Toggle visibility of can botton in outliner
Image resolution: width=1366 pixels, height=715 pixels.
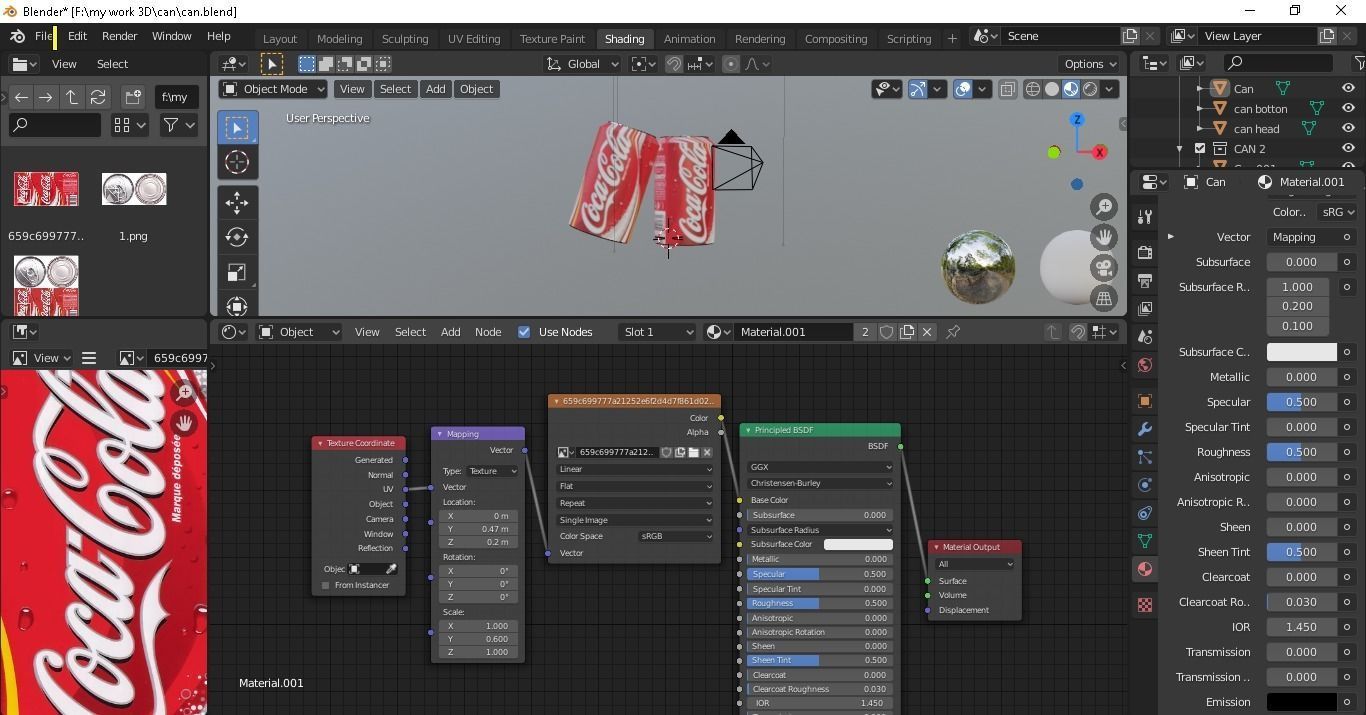coord(1348,108)
